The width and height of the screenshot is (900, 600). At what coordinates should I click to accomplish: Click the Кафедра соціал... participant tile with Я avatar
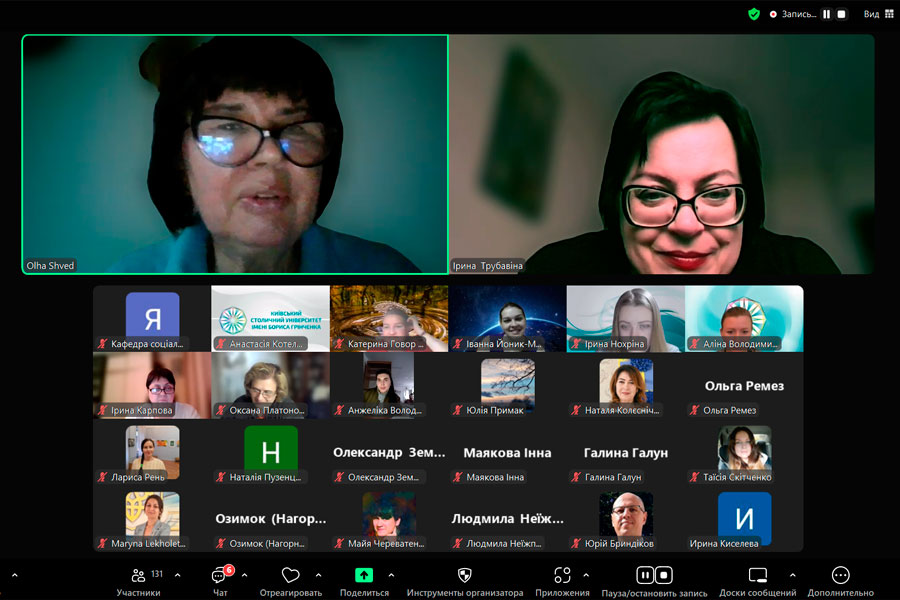click(152, 319)
